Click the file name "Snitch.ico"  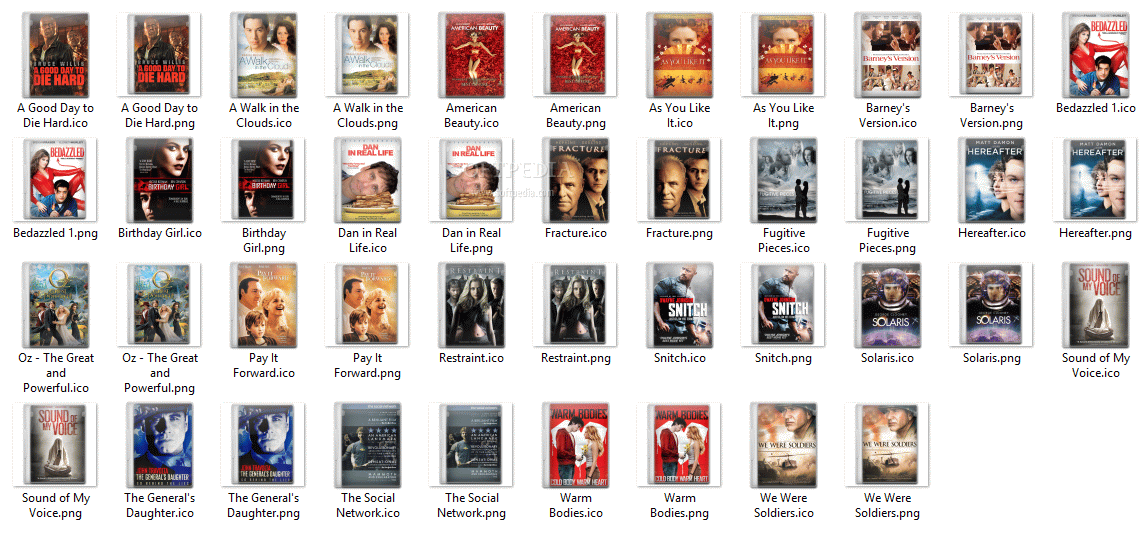pos(680,358)
